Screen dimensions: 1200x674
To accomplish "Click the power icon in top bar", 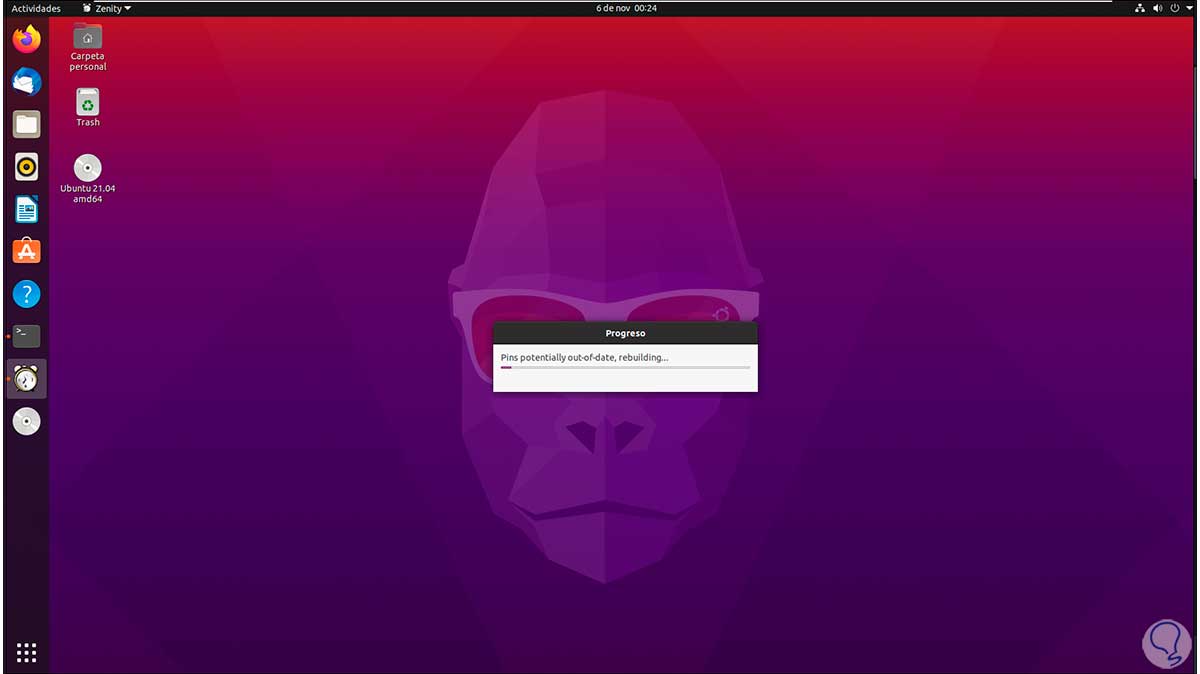I will click(1174, 8).
